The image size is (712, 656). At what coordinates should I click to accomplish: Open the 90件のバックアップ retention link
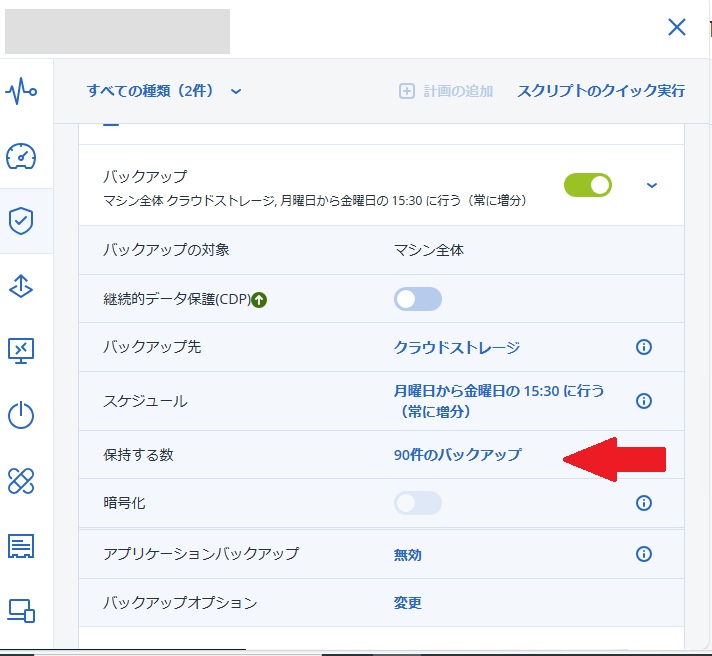point(458,454)
